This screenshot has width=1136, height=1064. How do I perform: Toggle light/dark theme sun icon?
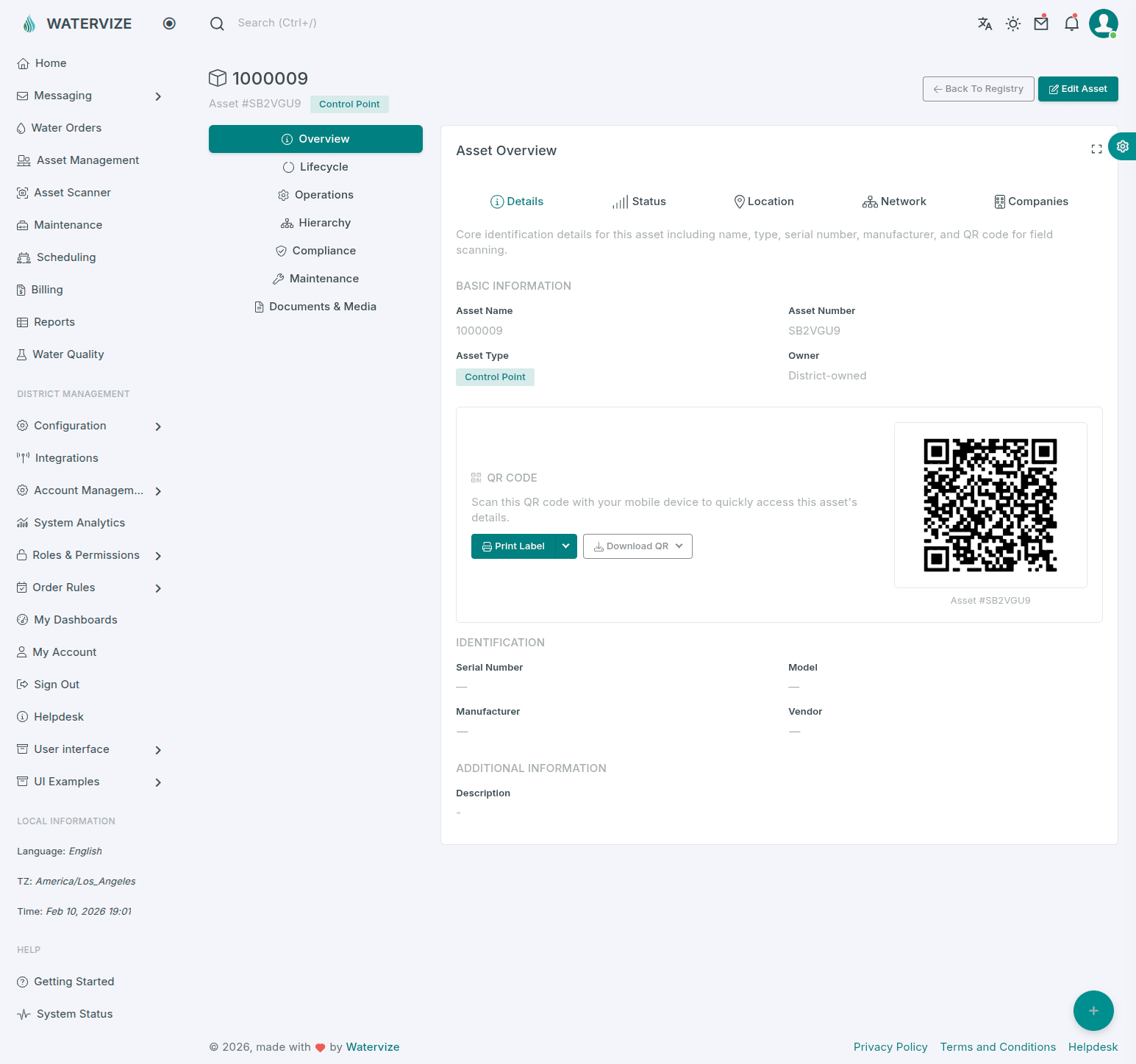[1013, 24]
